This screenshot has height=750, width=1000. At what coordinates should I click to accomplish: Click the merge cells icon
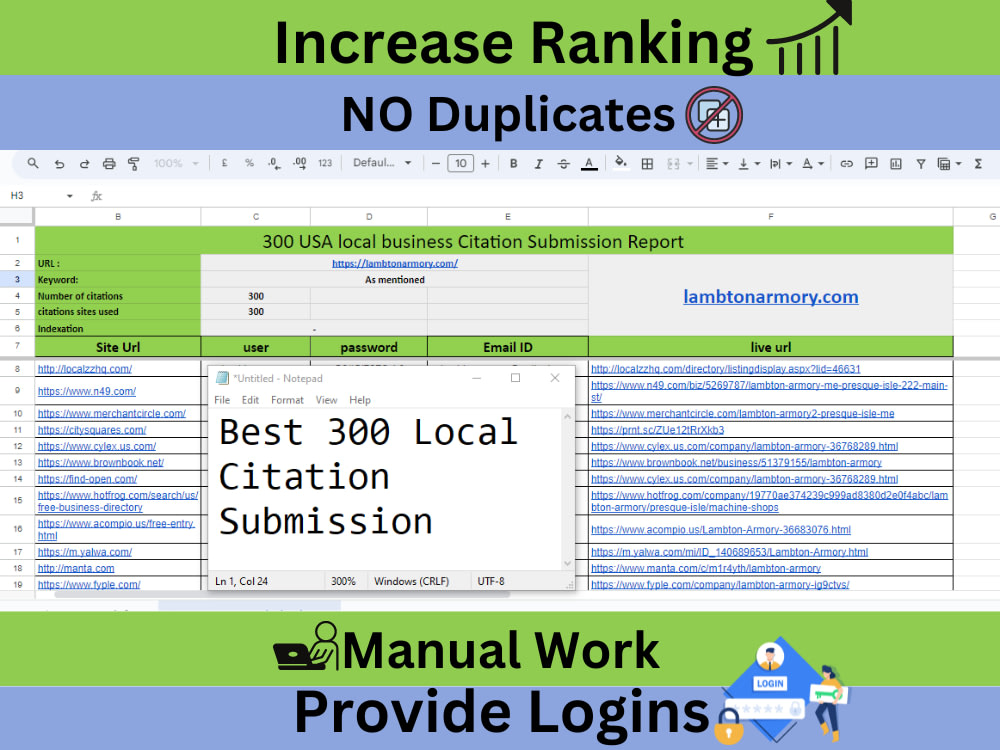click(673, 164)
